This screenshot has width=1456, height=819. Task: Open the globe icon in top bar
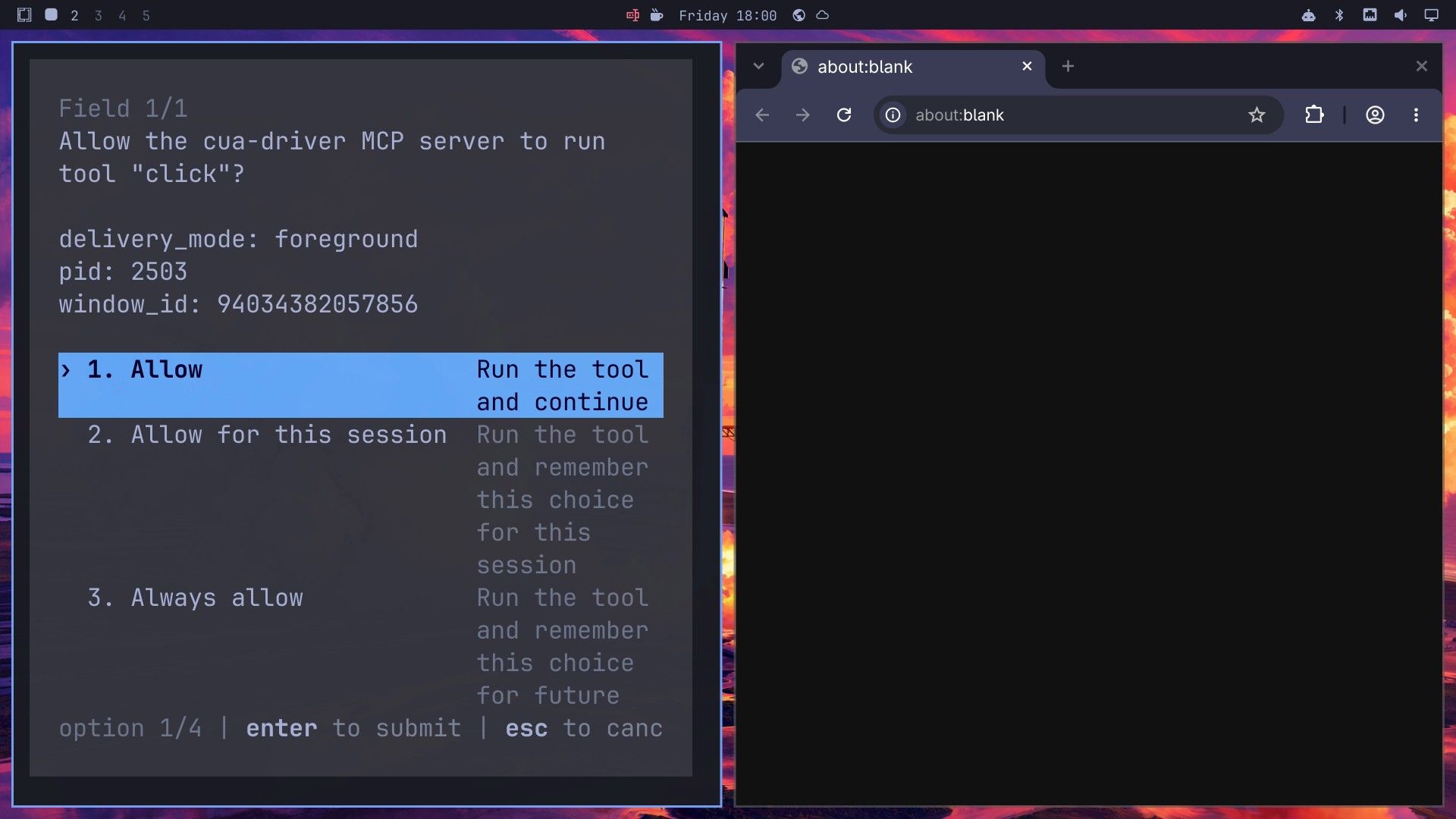click(799, 15)
